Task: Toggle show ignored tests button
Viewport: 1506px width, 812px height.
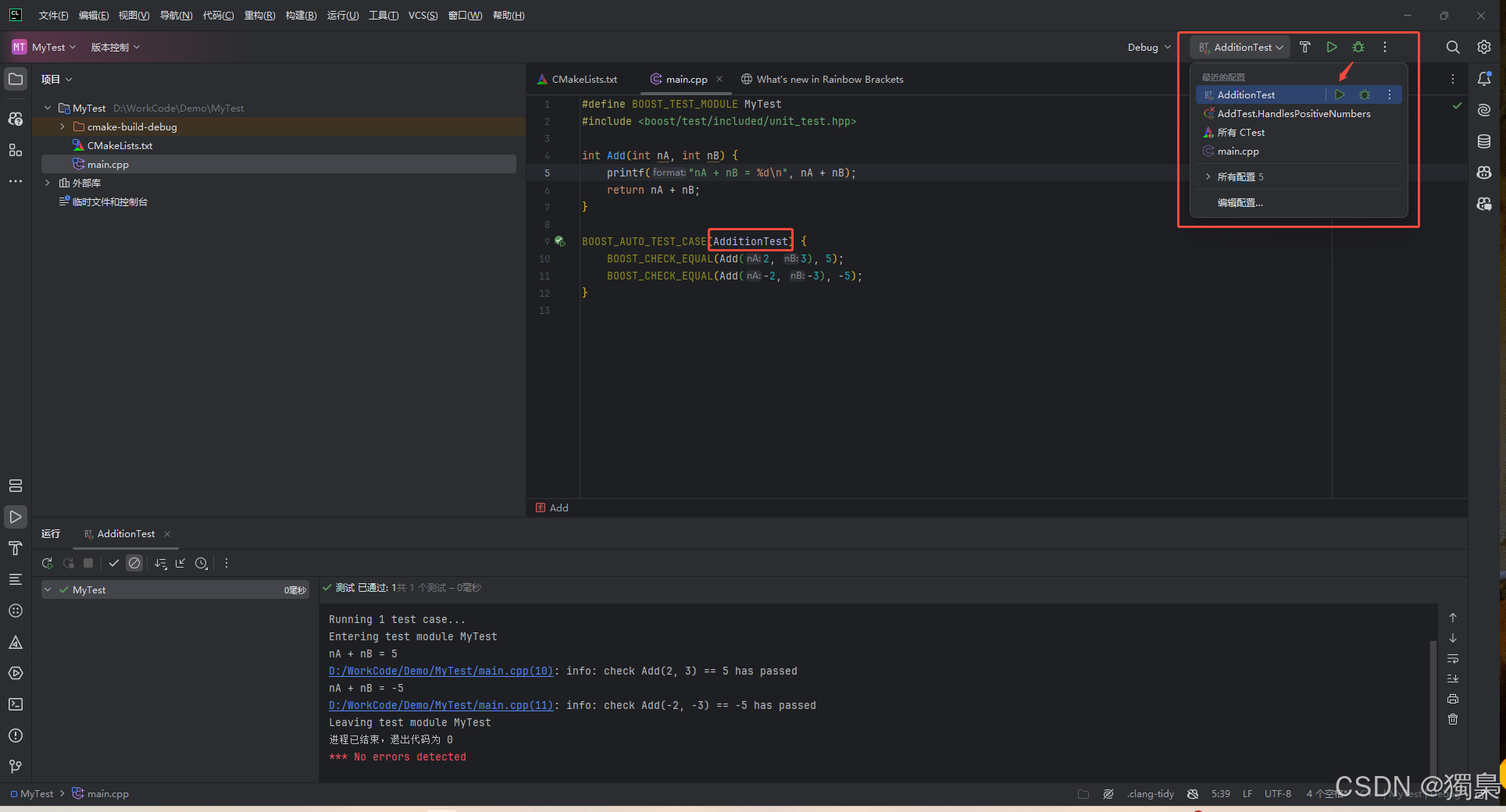Action: tap(134, 563)
